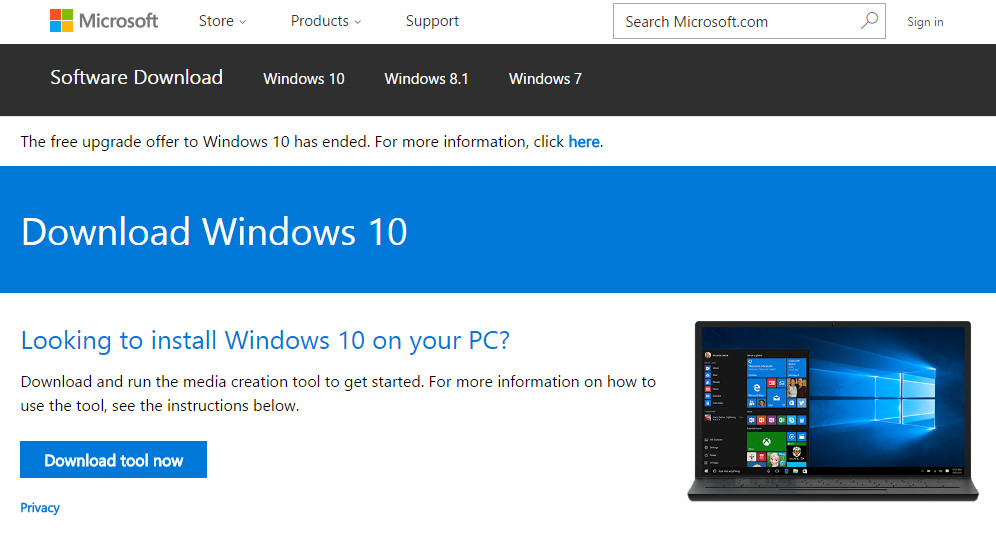This screenshot has width=996, height=548.
Task: Follow the 'here' upgrade information link
Action: 584,142
